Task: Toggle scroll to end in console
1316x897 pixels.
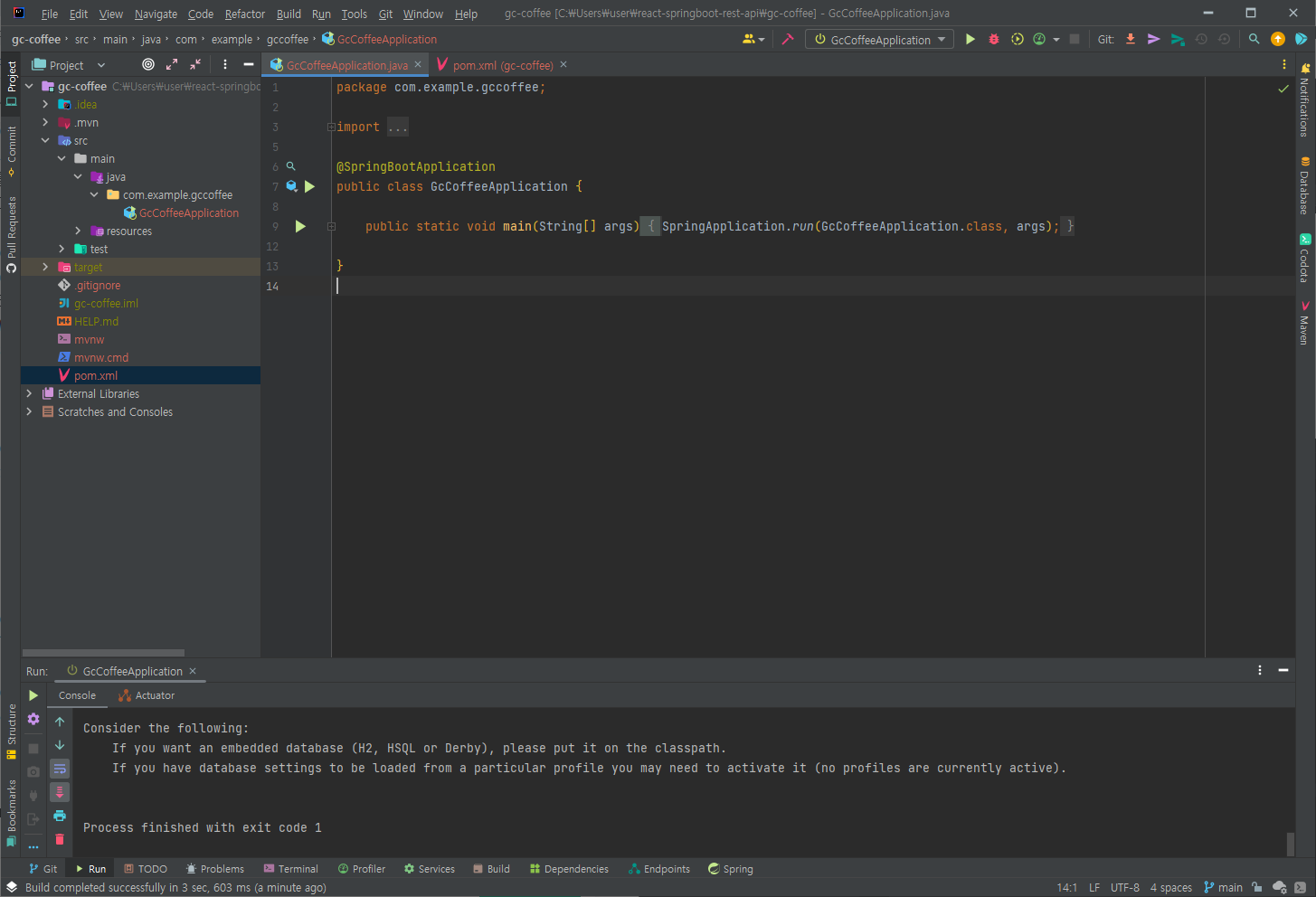Action: click(x=60, y=792)
